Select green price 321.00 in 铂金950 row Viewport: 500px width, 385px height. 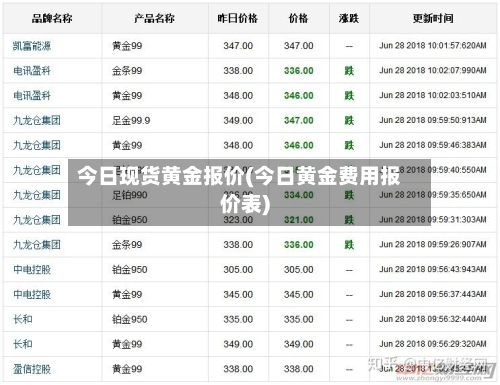(299, 220)
